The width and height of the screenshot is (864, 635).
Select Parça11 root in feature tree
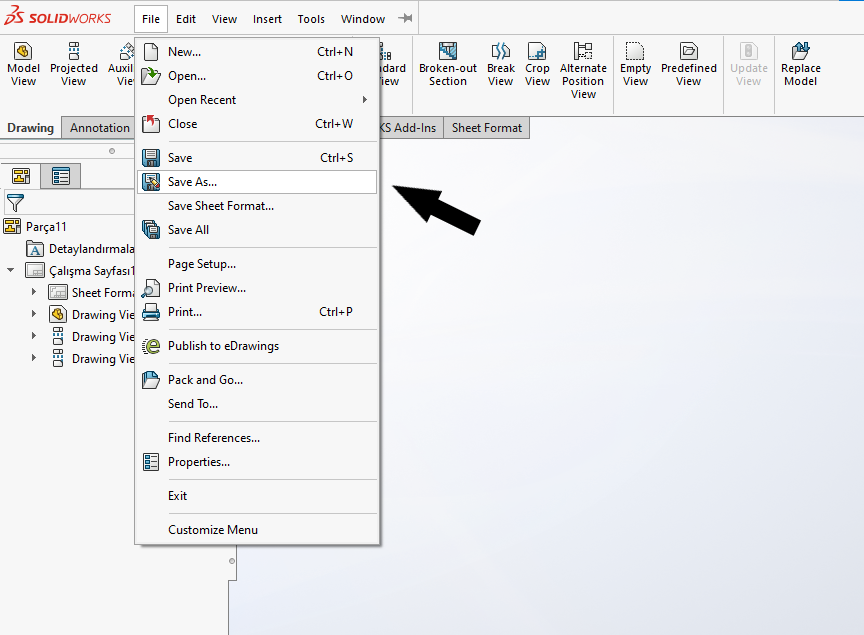tap(46, 227)
